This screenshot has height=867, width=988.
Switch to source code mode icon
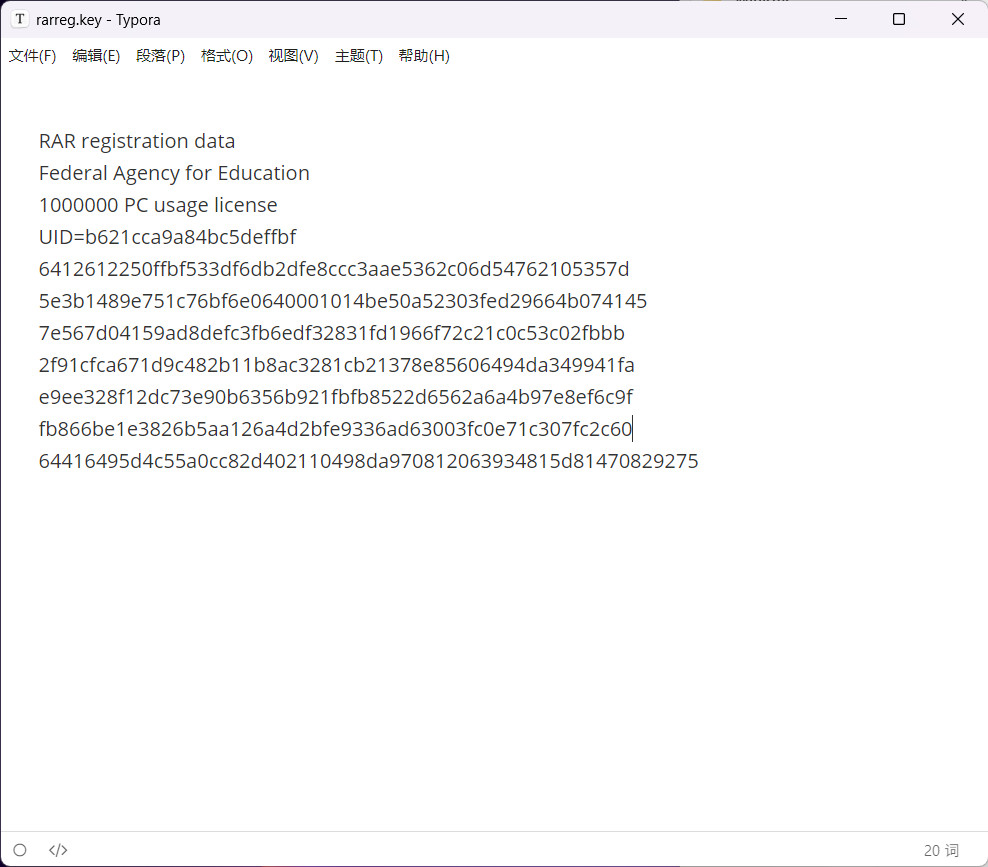point(58,850)
